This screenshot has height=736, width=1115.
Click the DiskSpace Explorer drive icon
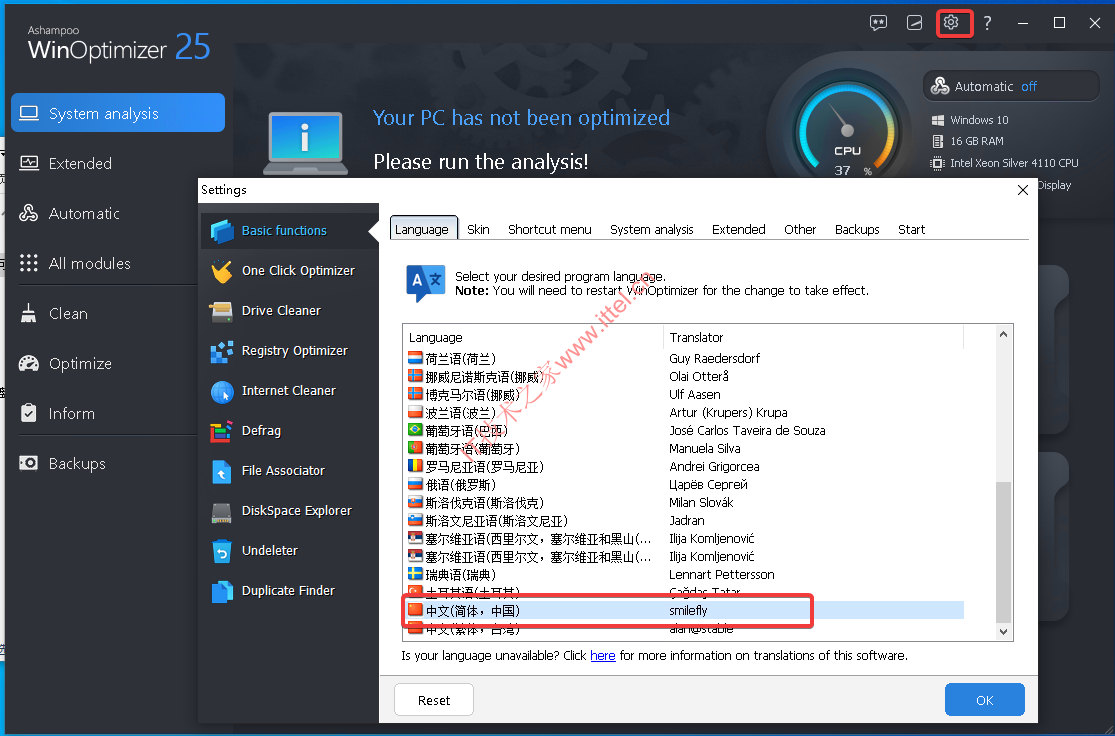point(222,511)
